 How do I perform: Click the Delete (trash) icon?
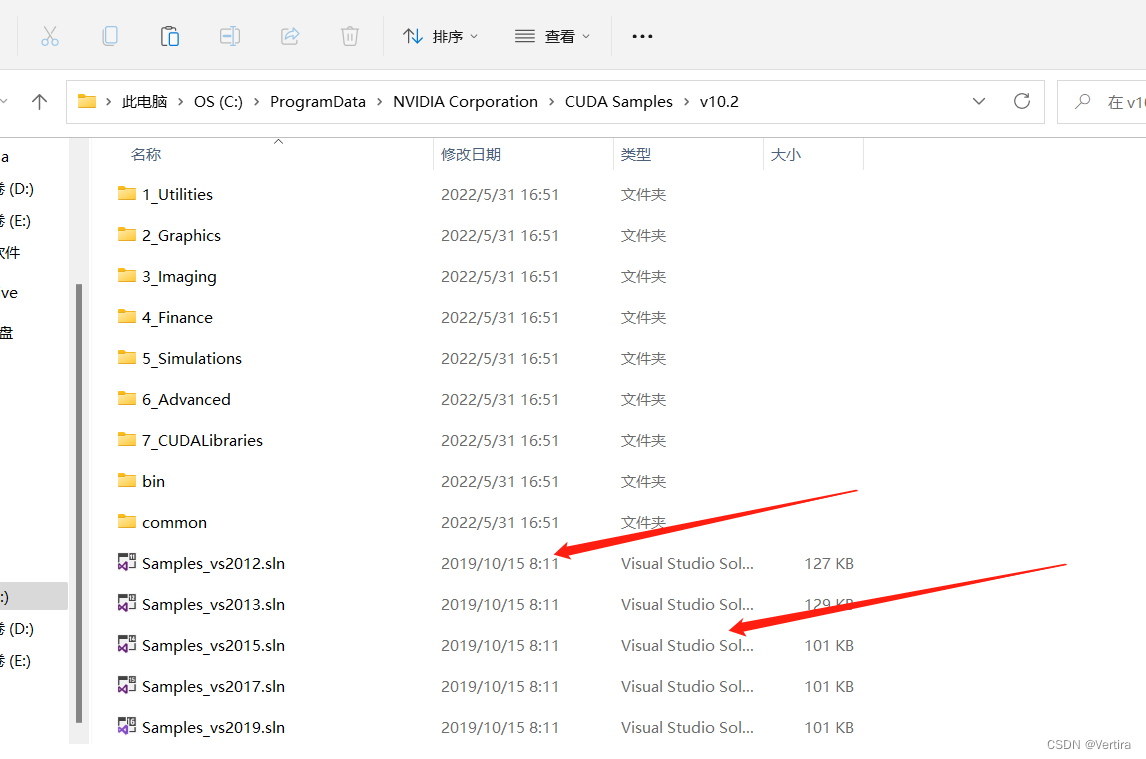349,36
